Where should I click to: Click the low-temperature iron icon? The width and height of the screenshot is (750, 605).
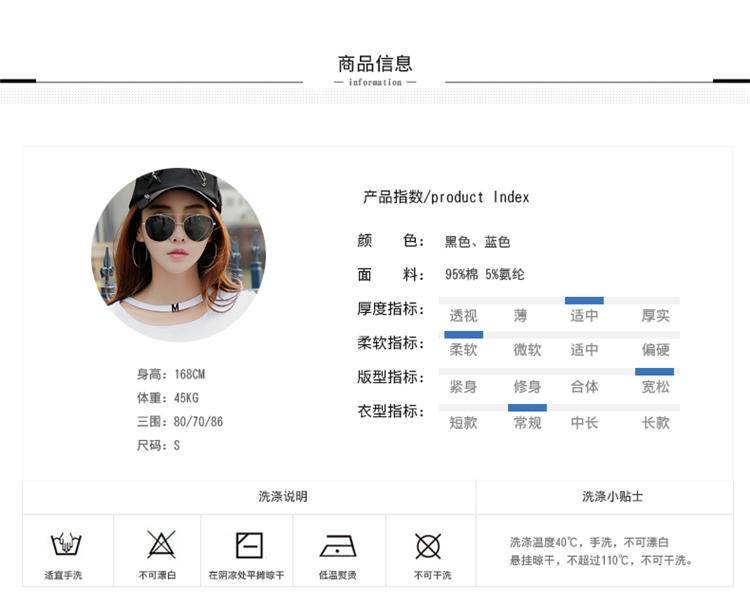tap(338, 546)
